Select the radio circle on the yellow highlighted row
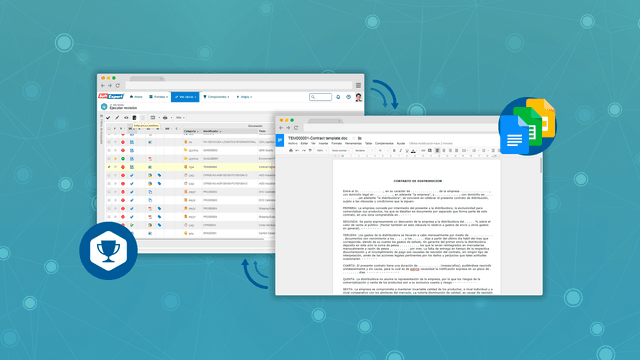The height and width of the screenshot is (360, 640). click(109, 167)
